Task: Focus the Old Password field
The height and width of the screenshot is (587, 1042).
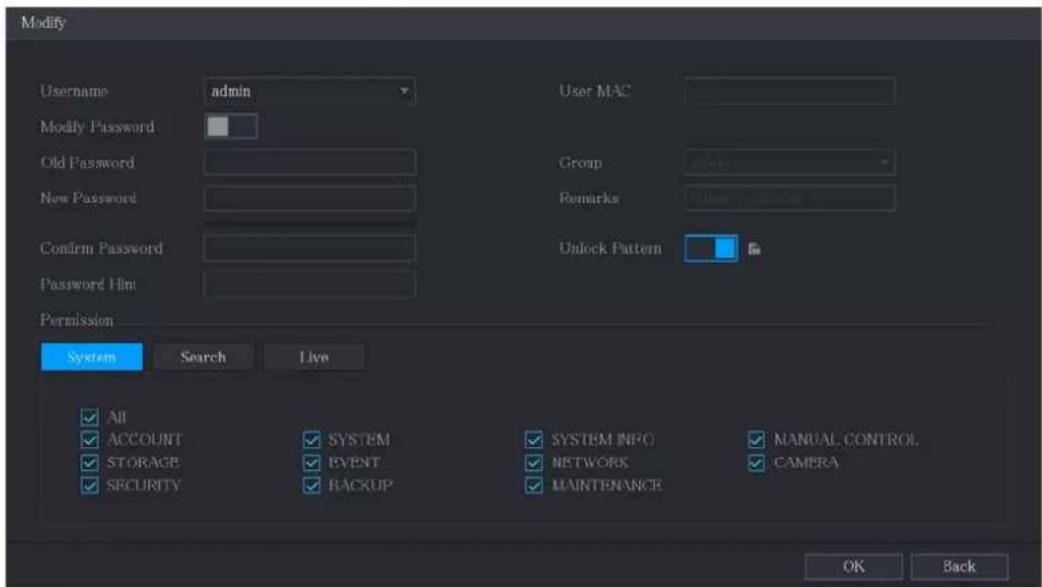Action: click(310, 163)
